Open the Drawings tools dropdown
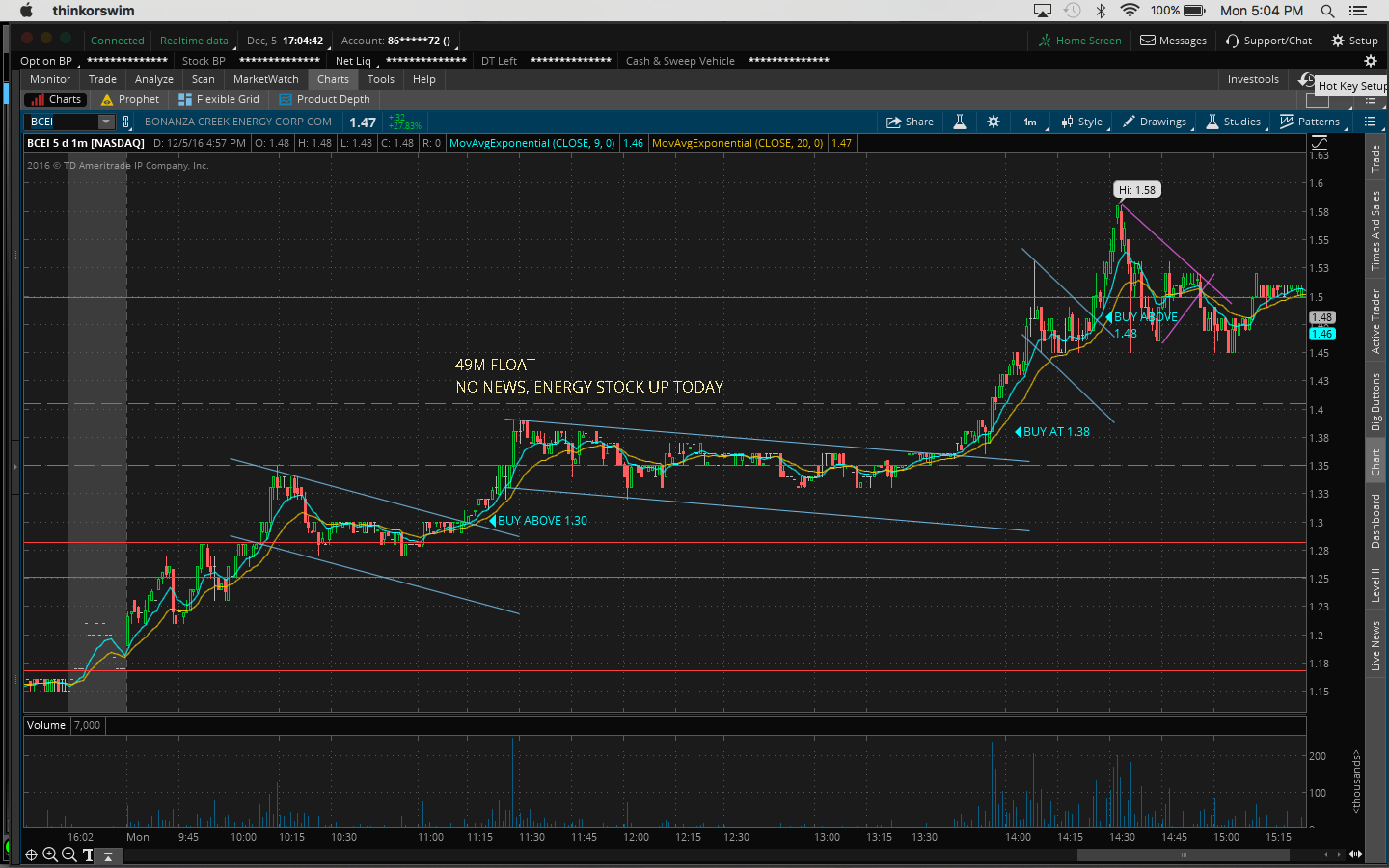The image size is (1389, 868). point(1156,122)
